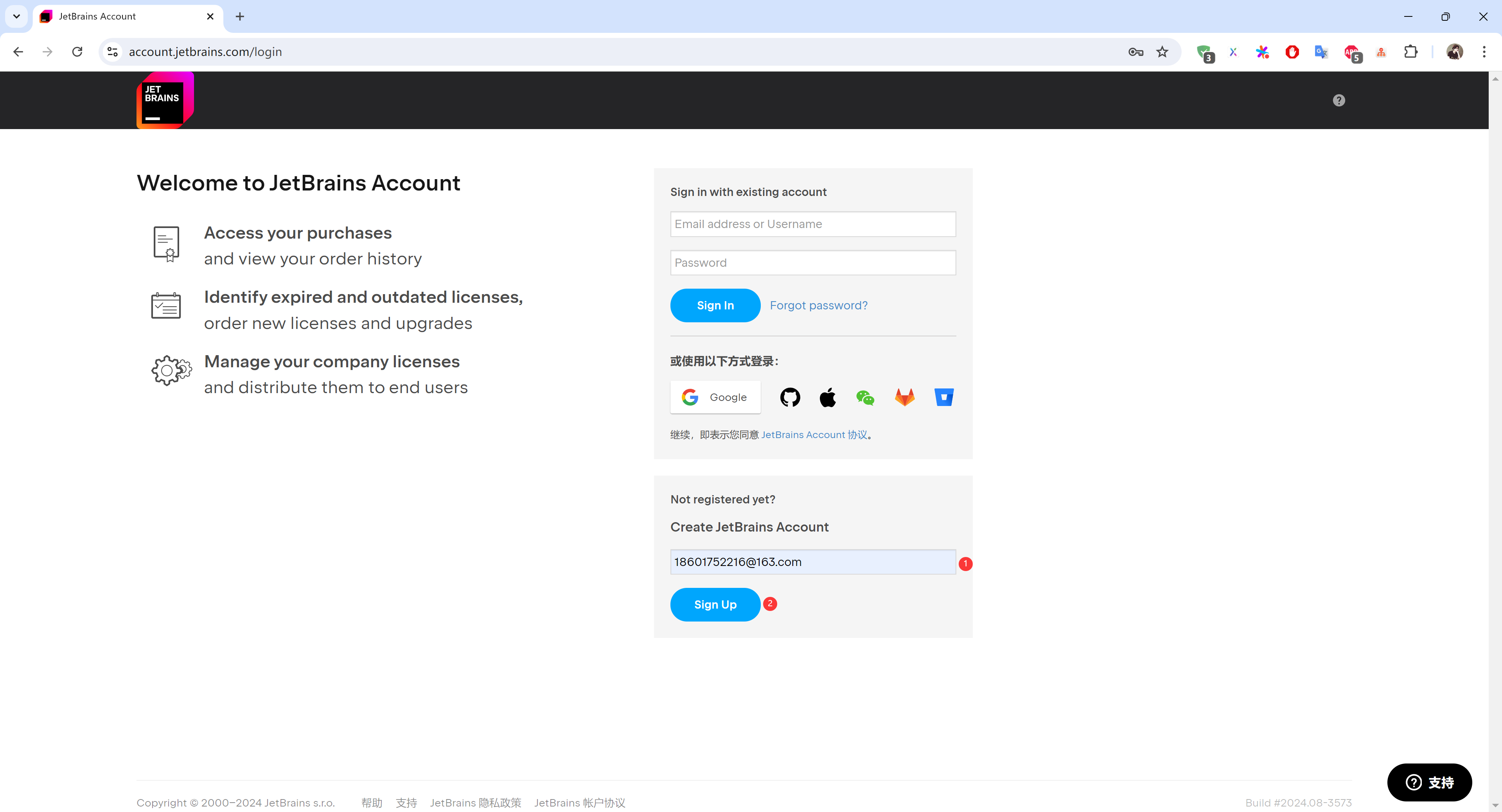Open Chrome three-dot menu
Viewport: 1502px width, 812px height.
tap(1484, 52)
